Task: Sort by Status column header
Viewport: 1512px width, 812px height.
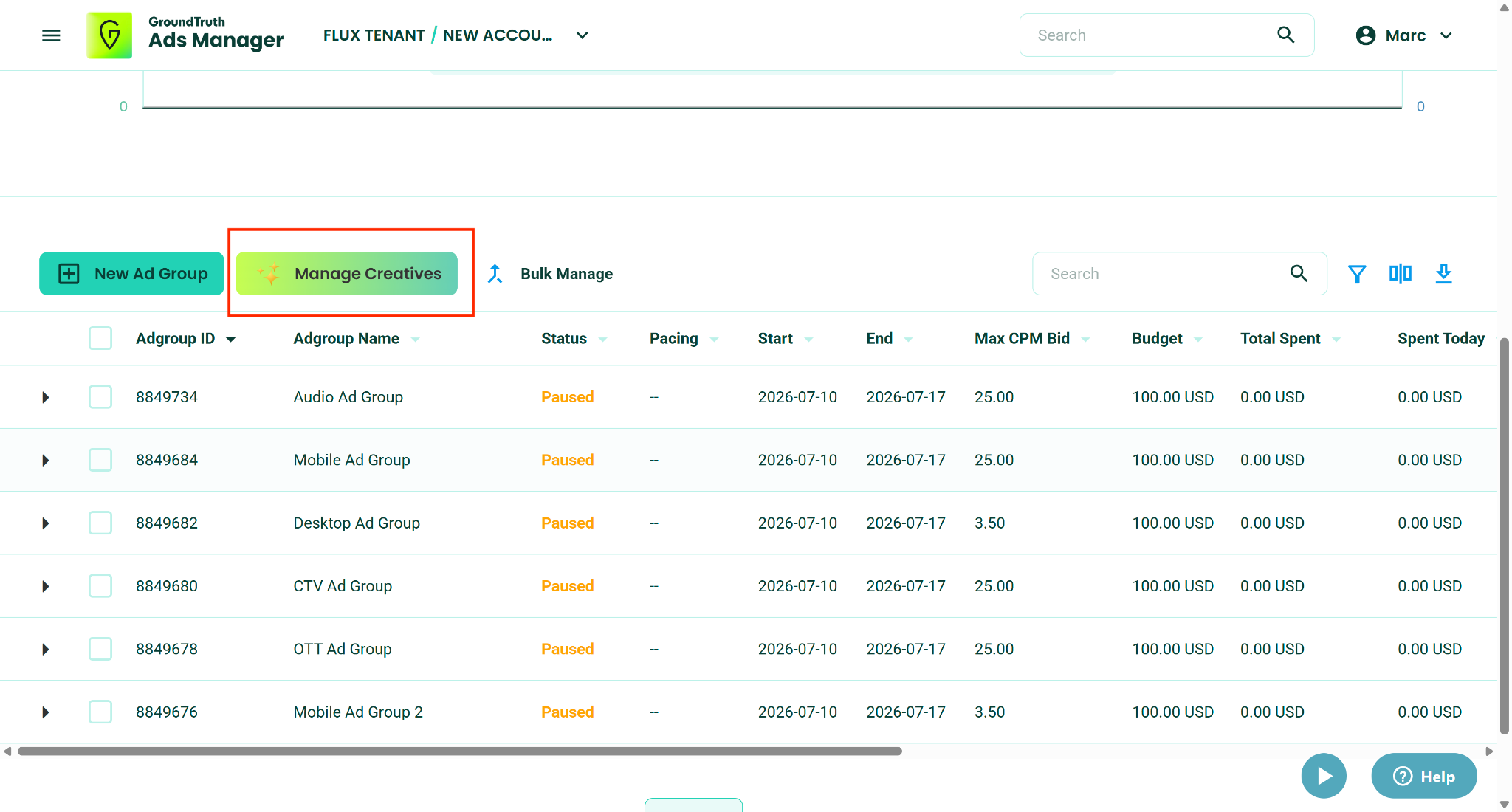Action: (x=574, y=338)
